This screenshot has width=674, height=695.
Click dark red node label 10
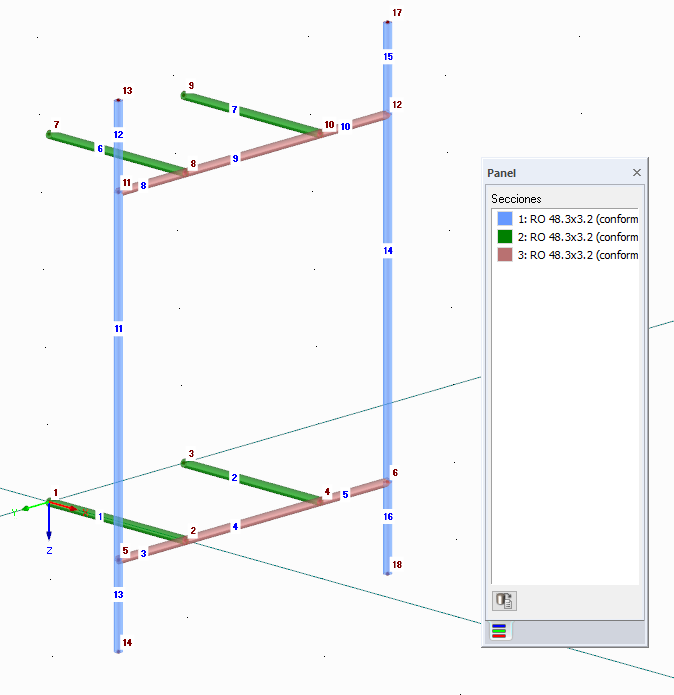tap(329, 125)
